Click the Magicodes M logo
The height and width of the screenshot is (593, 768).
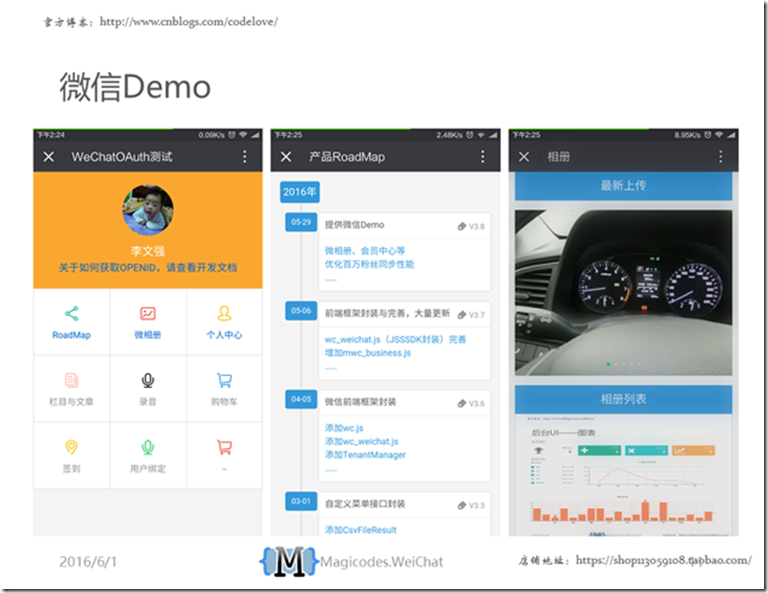[289, 561]
